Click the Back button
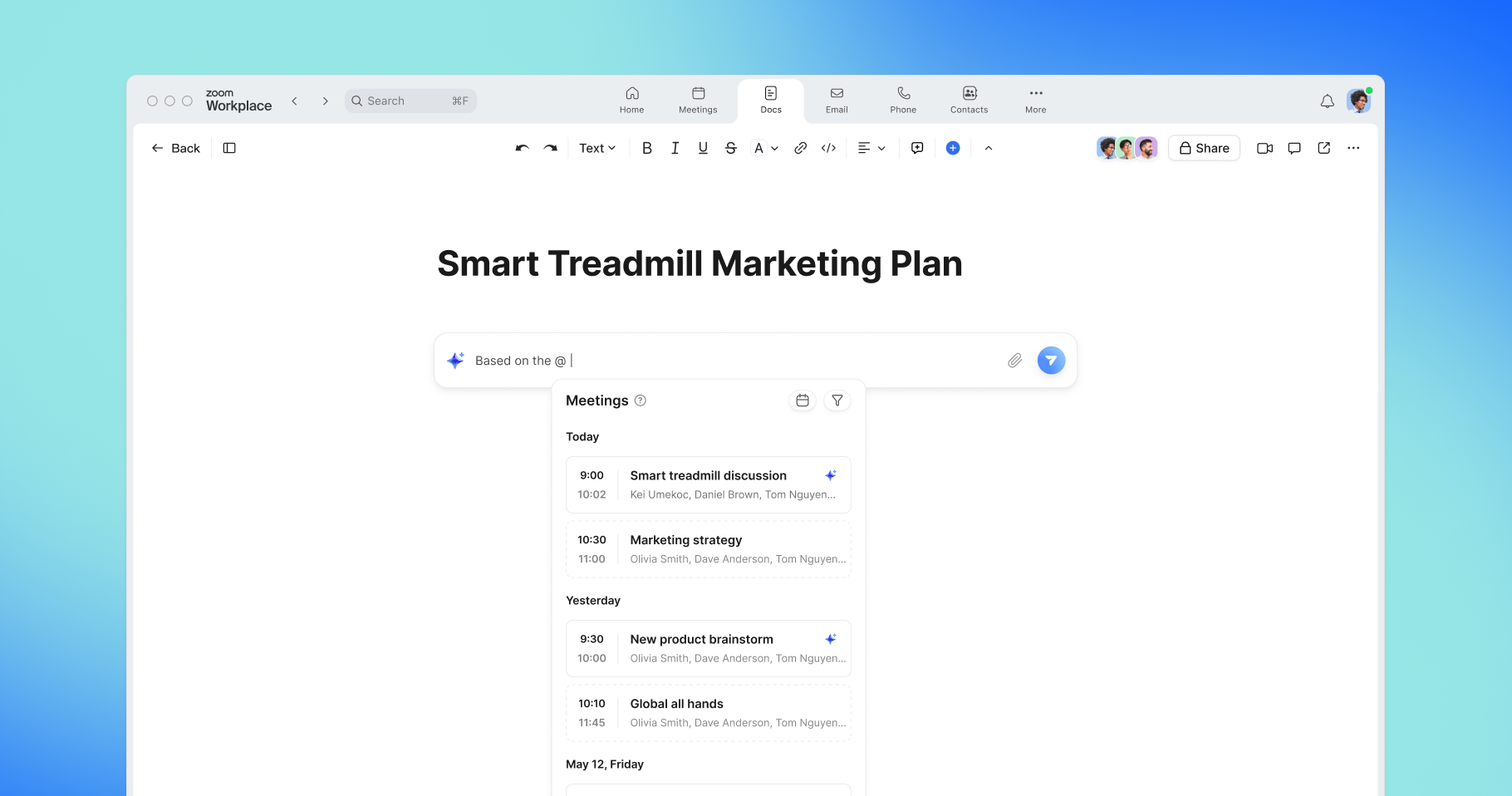The height and width of the screenshot is (796, 1512). coord(174,147)
